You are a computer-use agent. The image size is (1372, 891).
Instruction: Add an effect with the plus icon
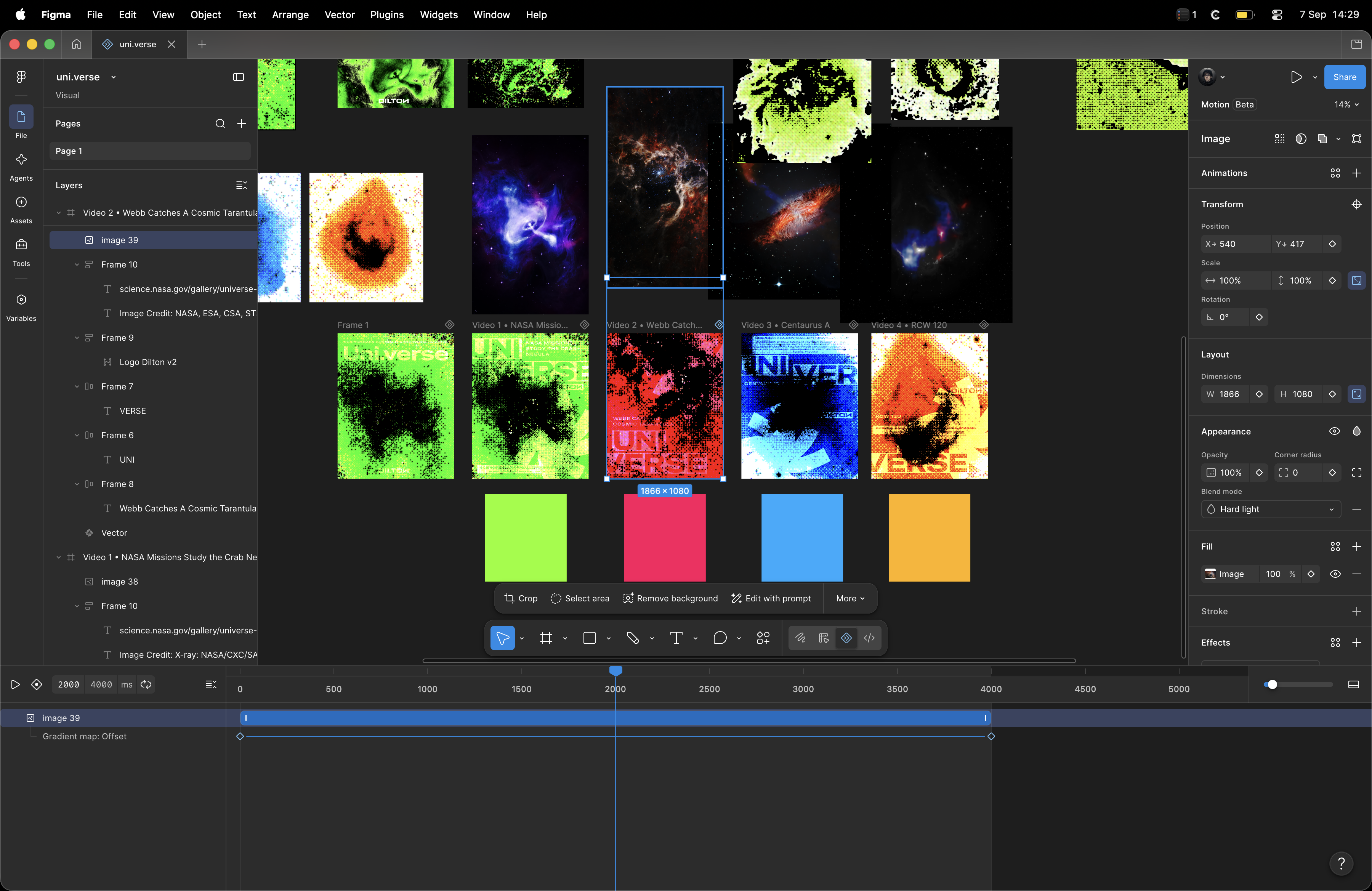(1356, 643)
